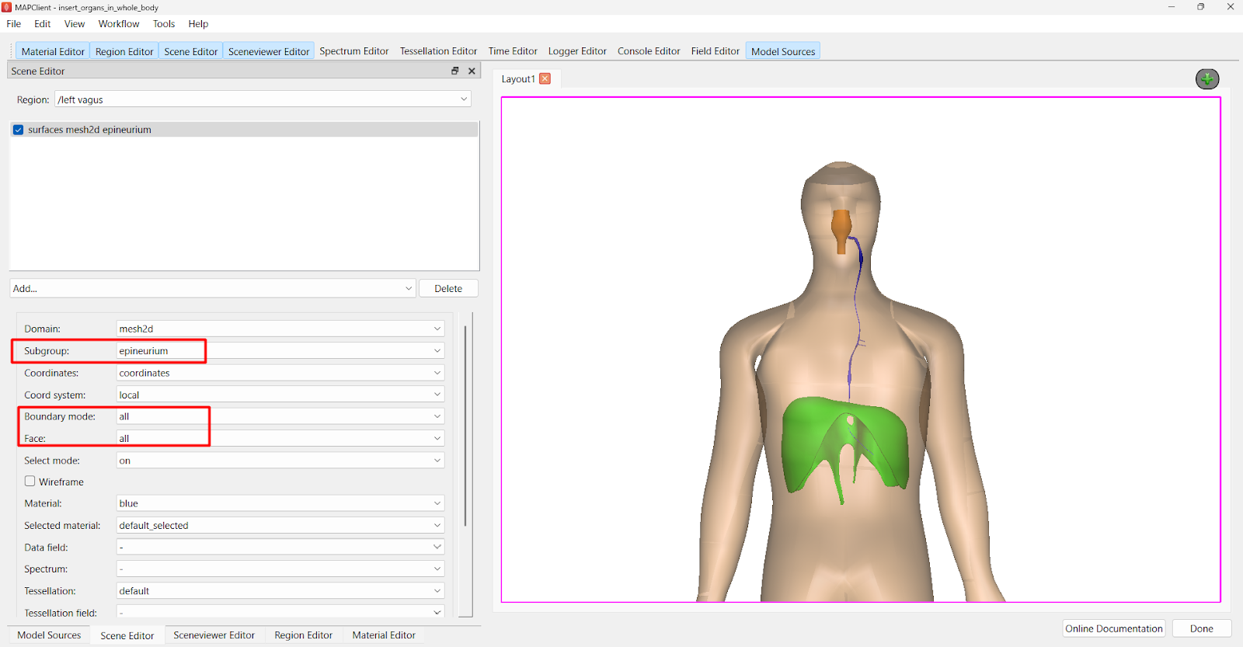Close the Scene Editor panel
The width and height of the screenshot is (1243, 647).
click(472, 71)
